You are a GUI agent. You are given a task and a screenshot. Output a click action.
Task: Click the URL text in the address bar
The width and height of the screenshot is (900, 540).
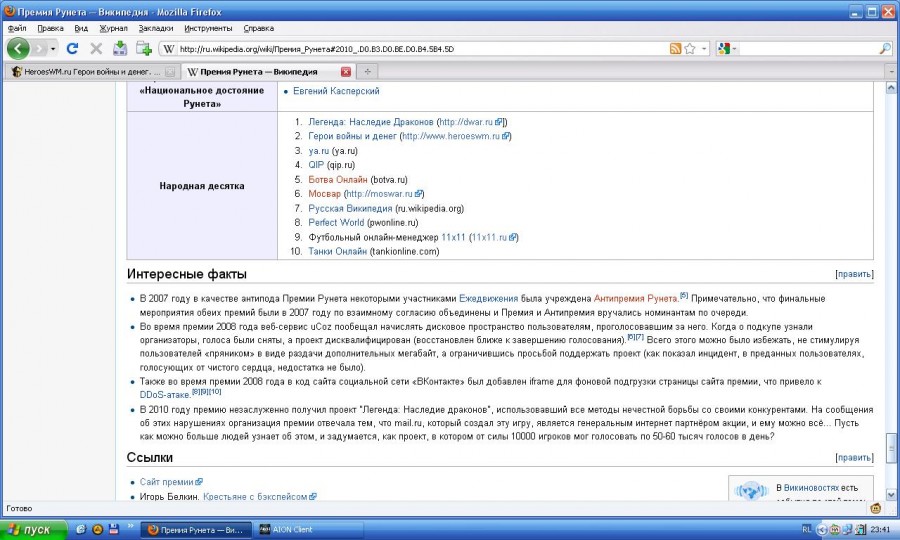(x=316, y=49)
